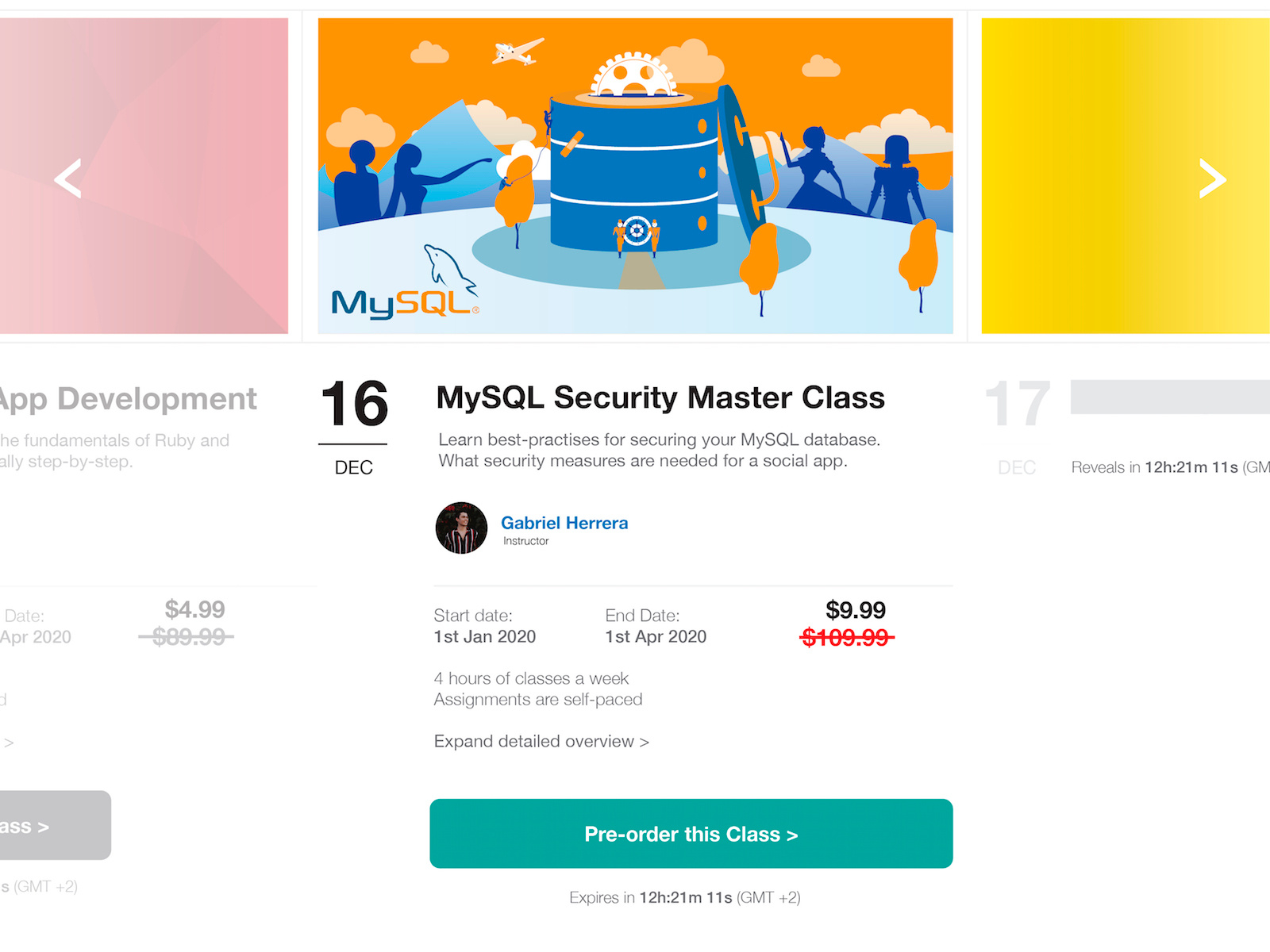Select the End Date '1st Apr 2020' text
1270x952 pixels.
click(655, 636)
